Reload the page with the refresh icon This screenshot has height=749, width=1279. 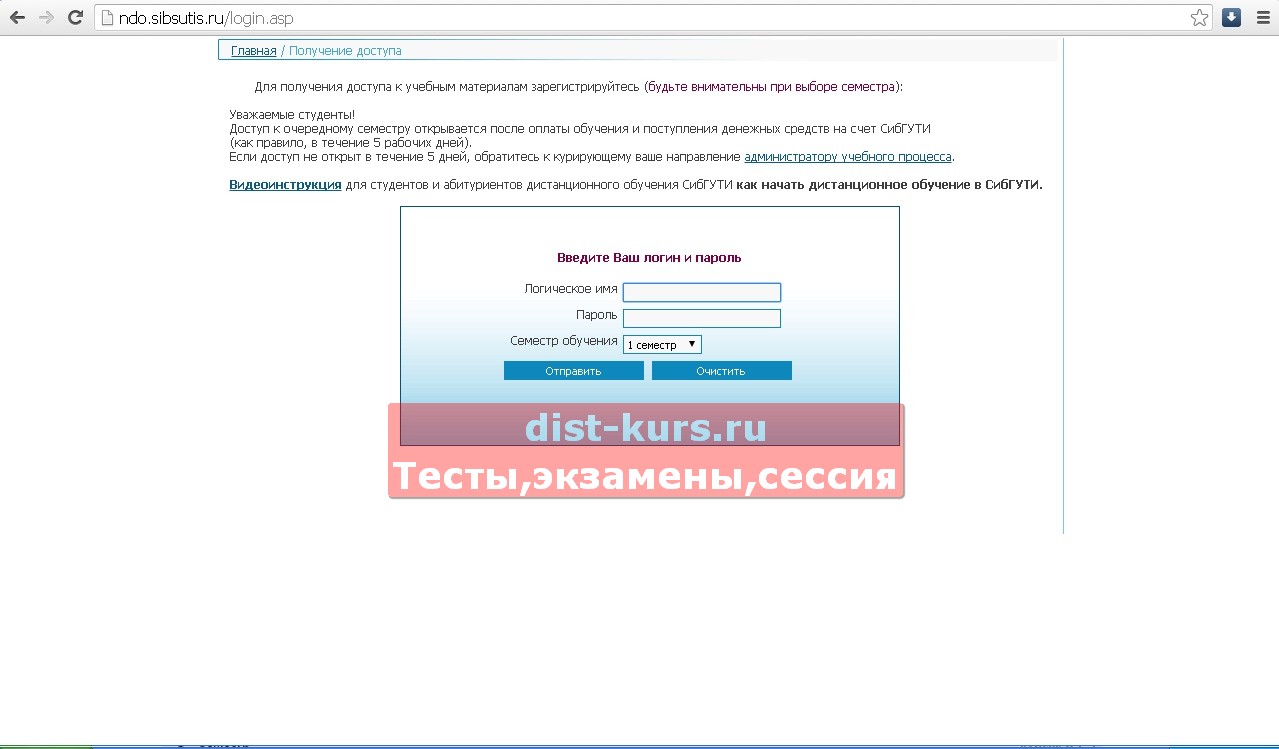(75, 18)
